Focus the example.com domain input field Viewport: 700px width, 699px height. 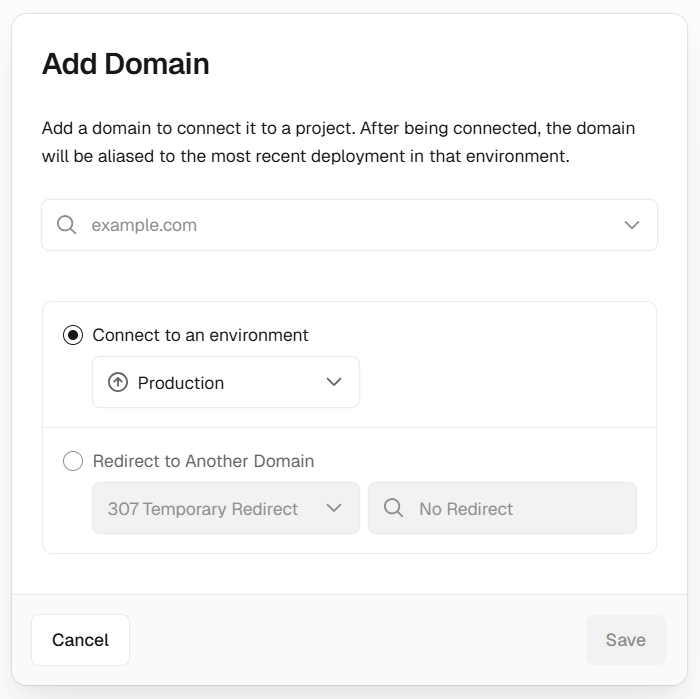coord(340,225)
